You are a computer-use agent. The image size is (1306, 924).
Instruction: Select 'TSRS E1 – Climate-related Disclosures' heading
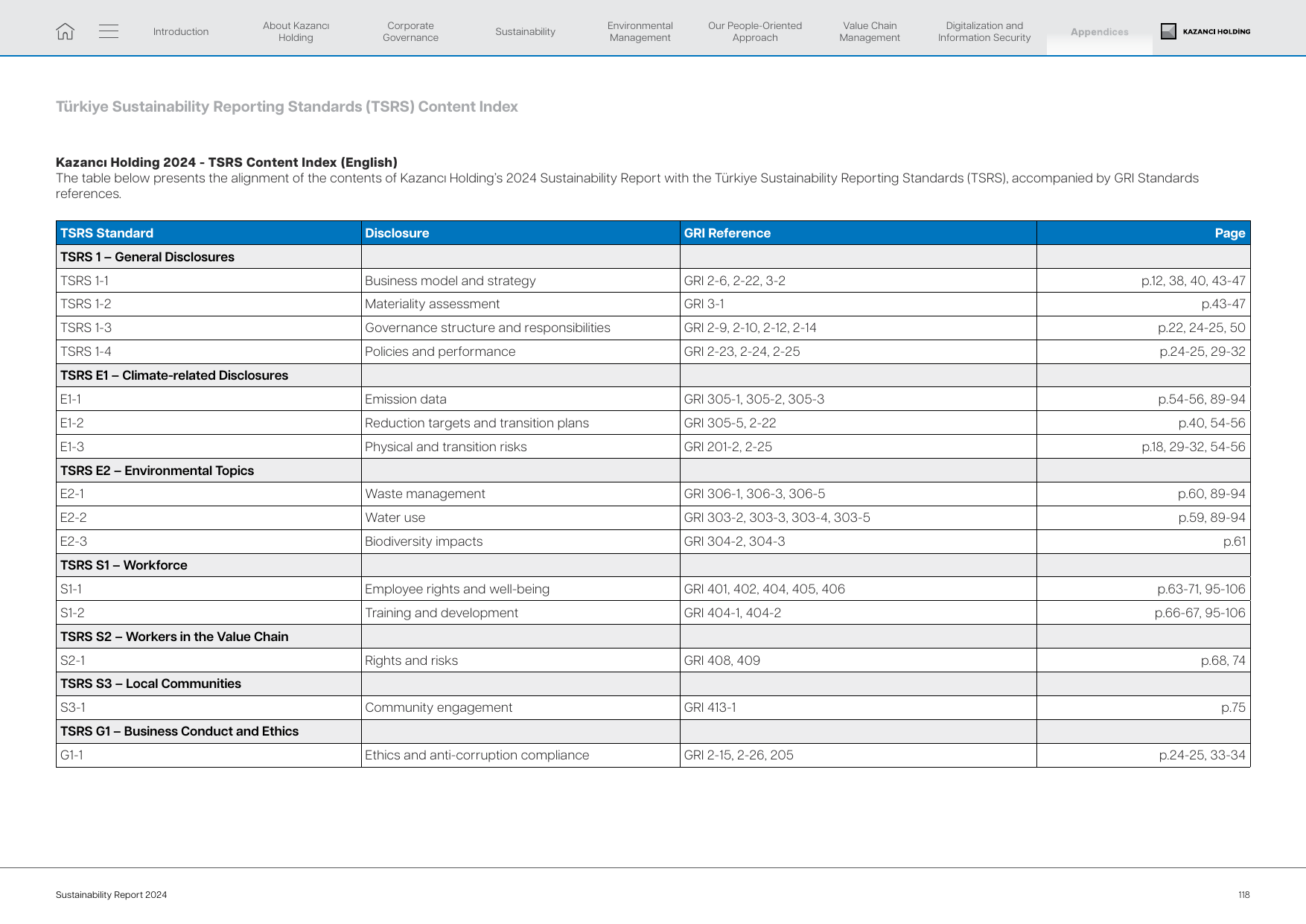click(x=174, y=375)
